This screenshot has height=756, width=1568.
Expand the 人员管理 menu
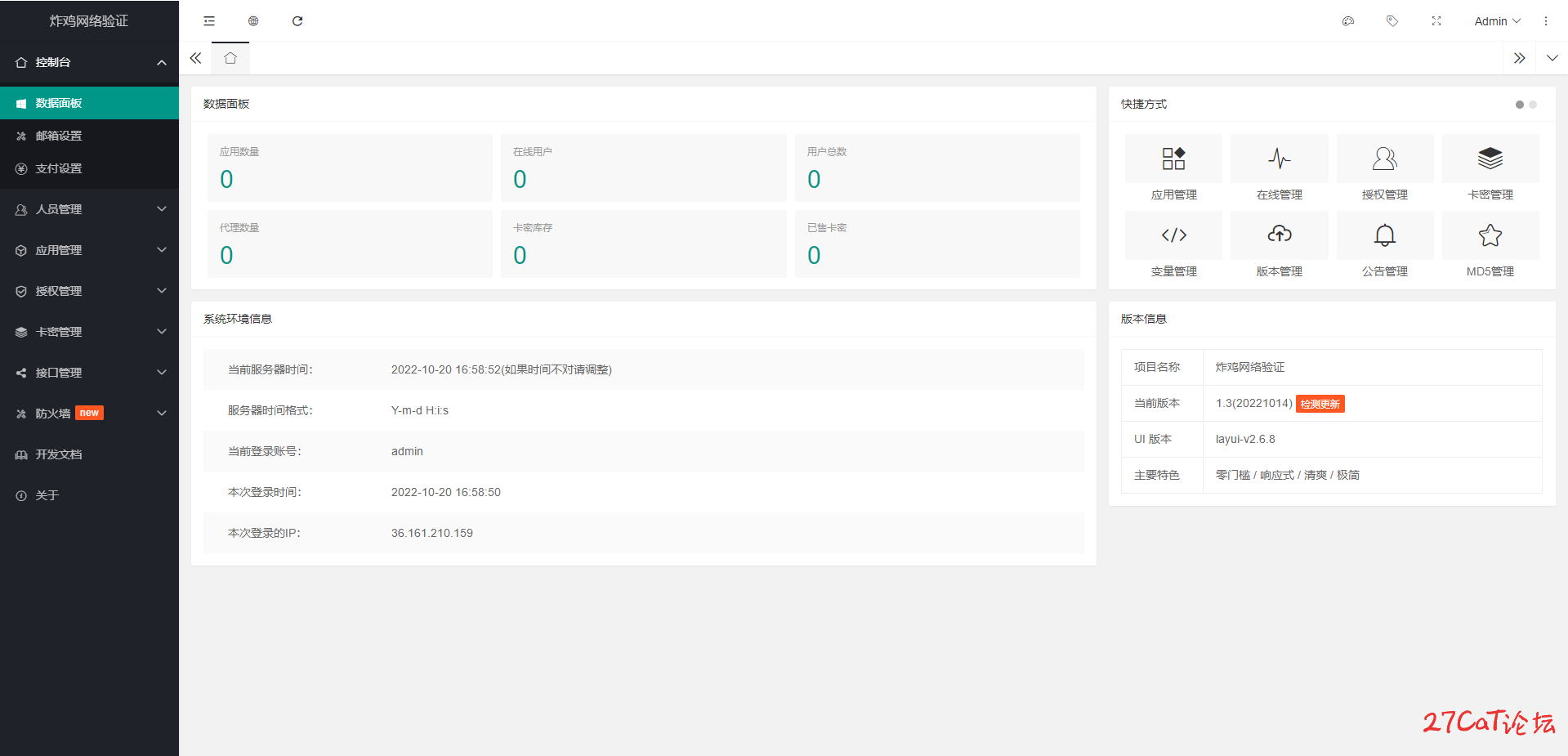90,209
